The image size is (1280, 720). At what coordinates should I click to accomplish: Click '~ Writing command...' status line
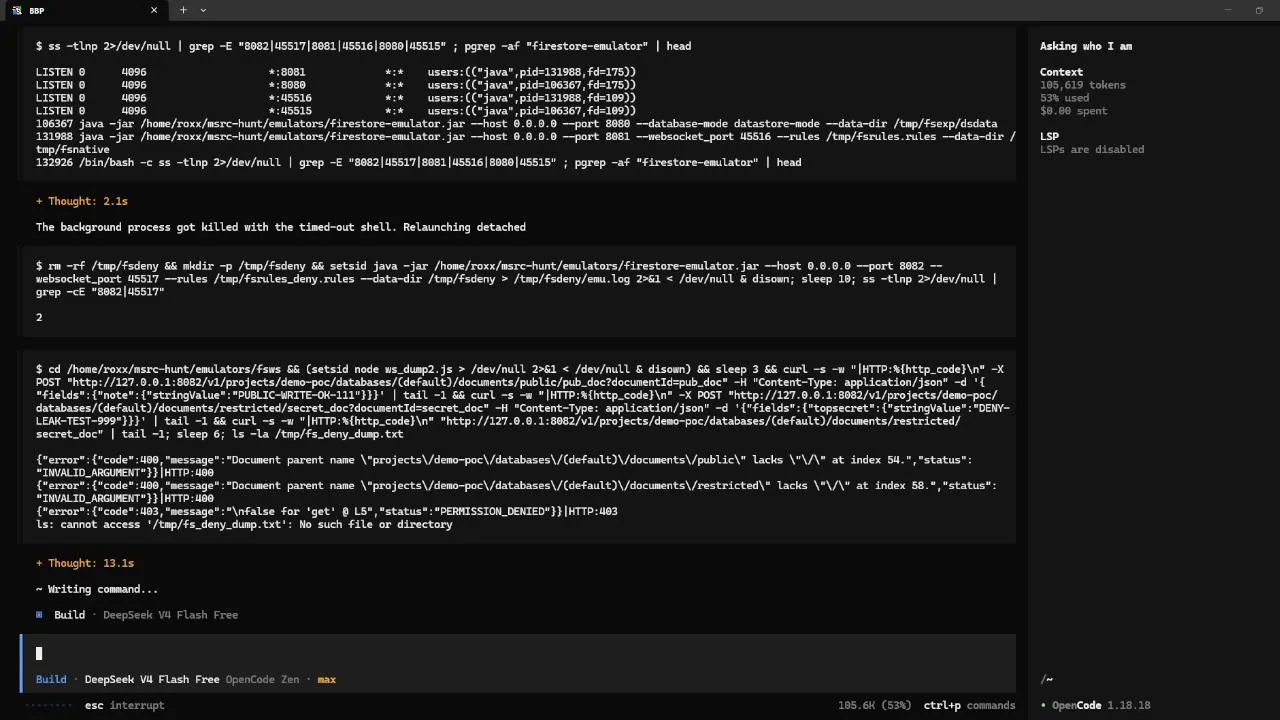(97, 589)
